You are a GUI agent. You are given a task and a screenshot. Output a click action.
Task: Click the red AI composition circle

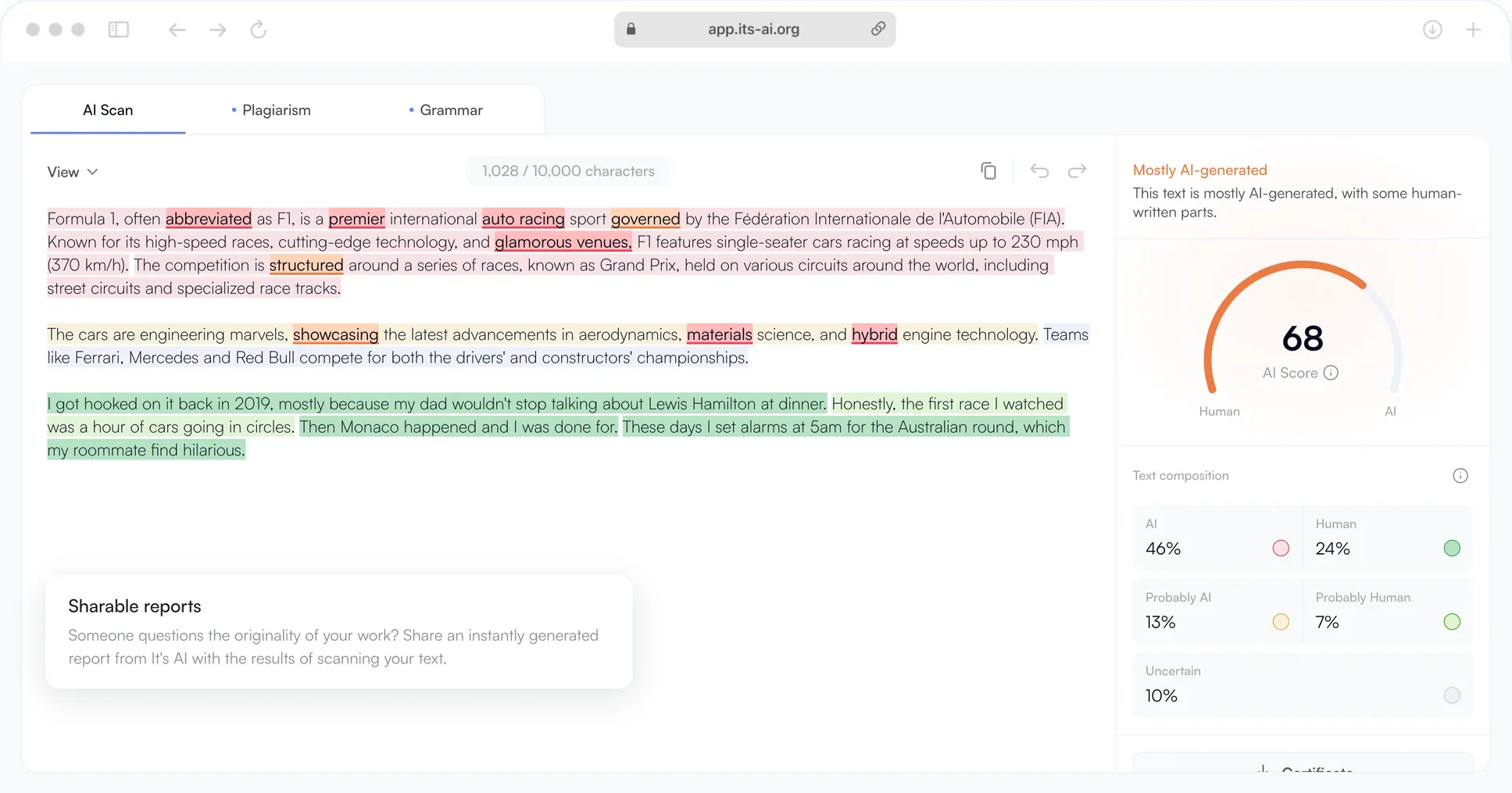click(x=1281, y=548)
